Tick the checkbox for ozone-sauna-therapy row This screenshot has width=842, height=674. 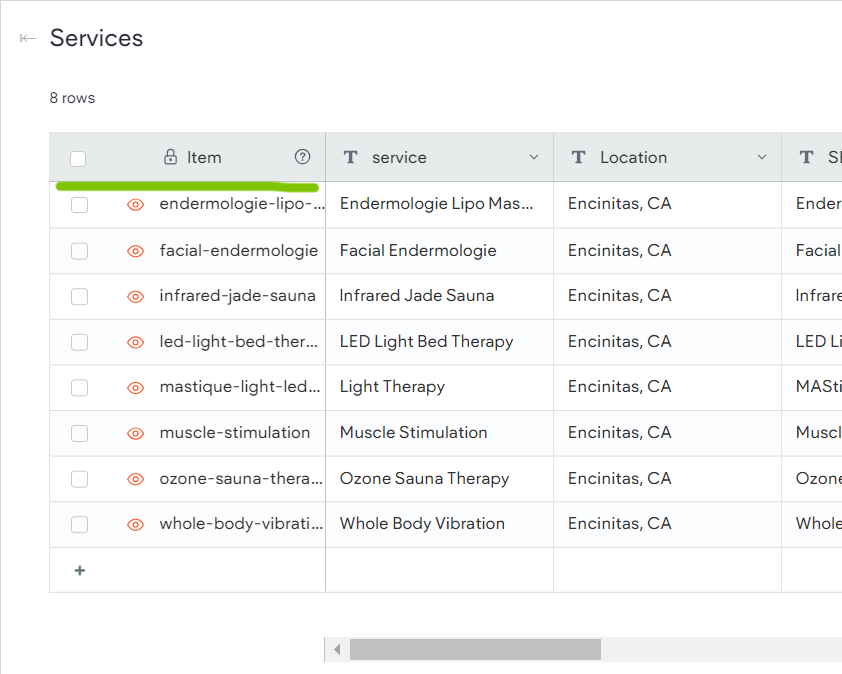tap(79, 479)
